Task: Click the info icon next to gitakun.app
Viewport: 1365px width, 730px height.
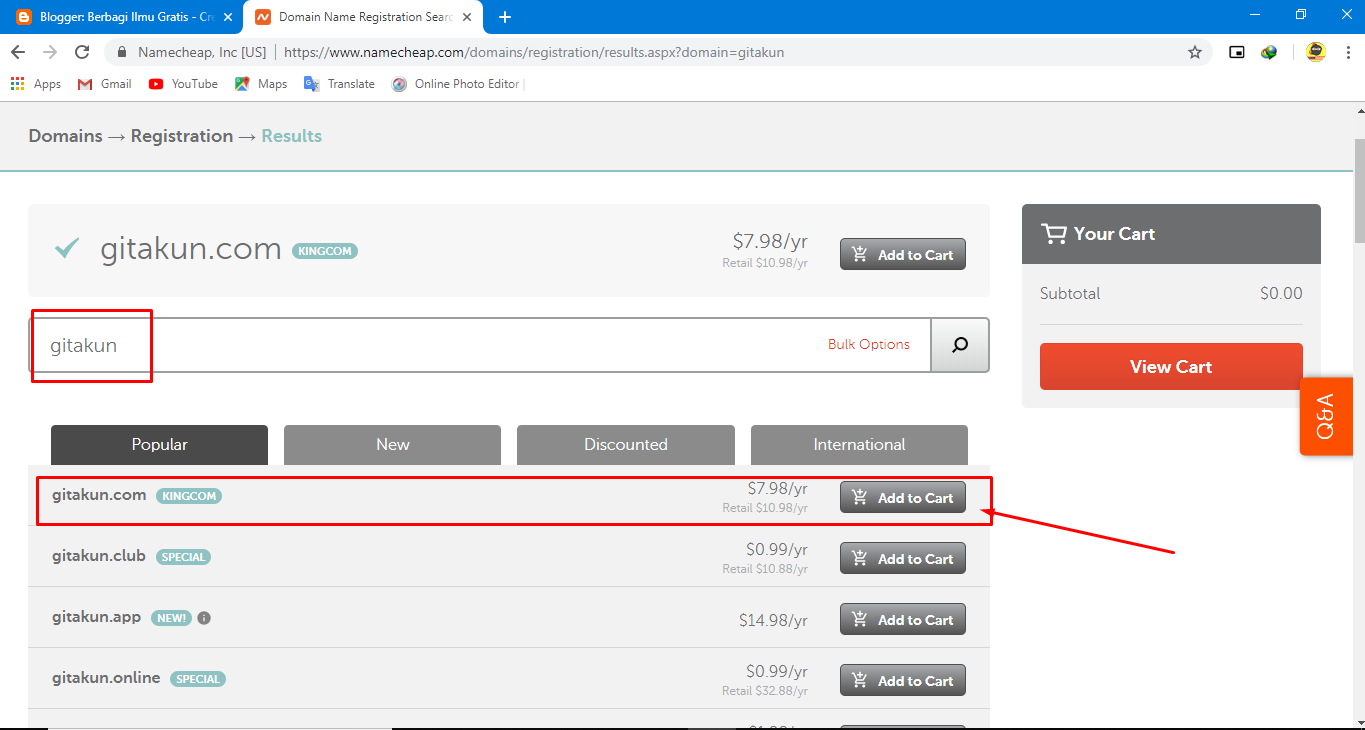Action: pyautogui.click(x=204, y=618)
